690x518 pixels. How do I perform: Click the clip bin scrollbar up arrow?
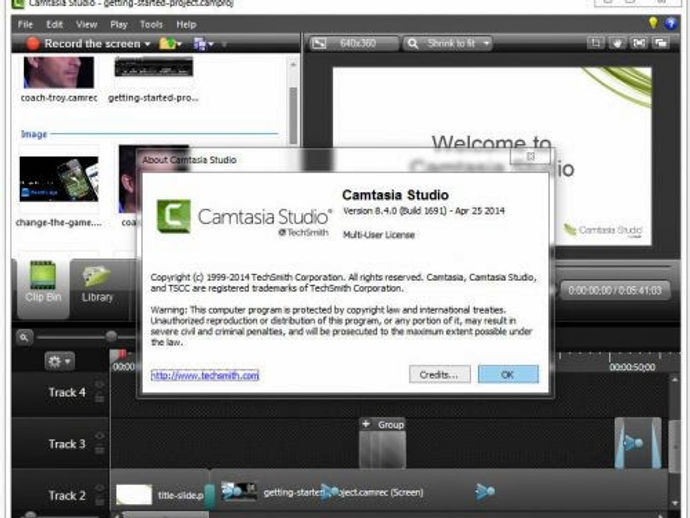293,65
